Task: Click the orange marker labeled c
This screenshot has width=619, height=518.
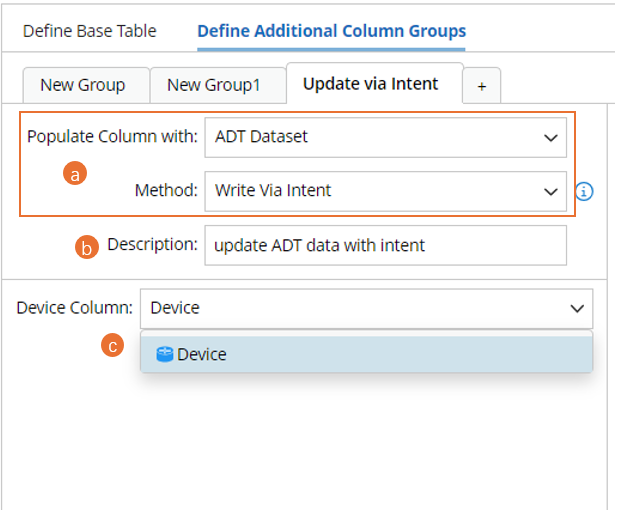Action: 114,346
